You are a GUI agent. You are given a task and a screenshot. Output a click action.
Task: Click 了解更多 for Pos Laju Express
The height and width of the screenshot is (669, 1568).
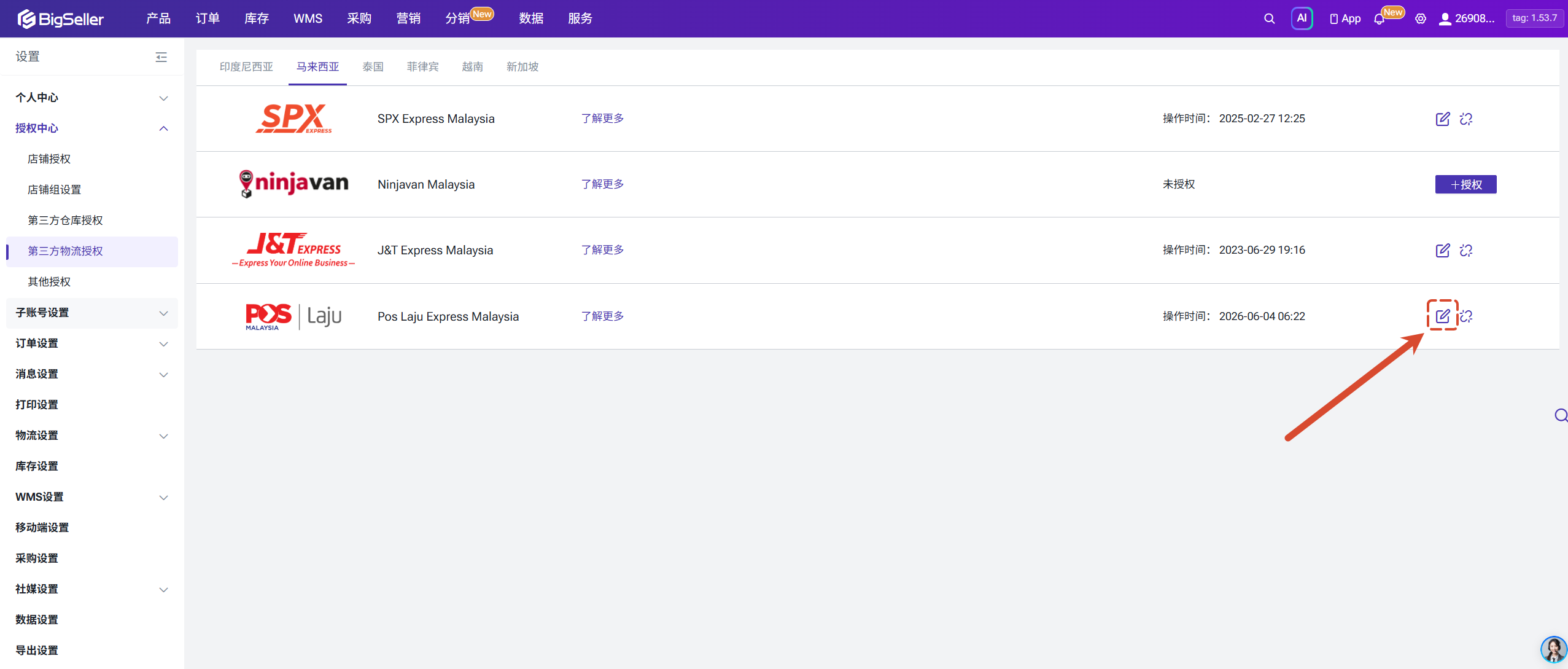pyautogui.click(x=602, y=316)
